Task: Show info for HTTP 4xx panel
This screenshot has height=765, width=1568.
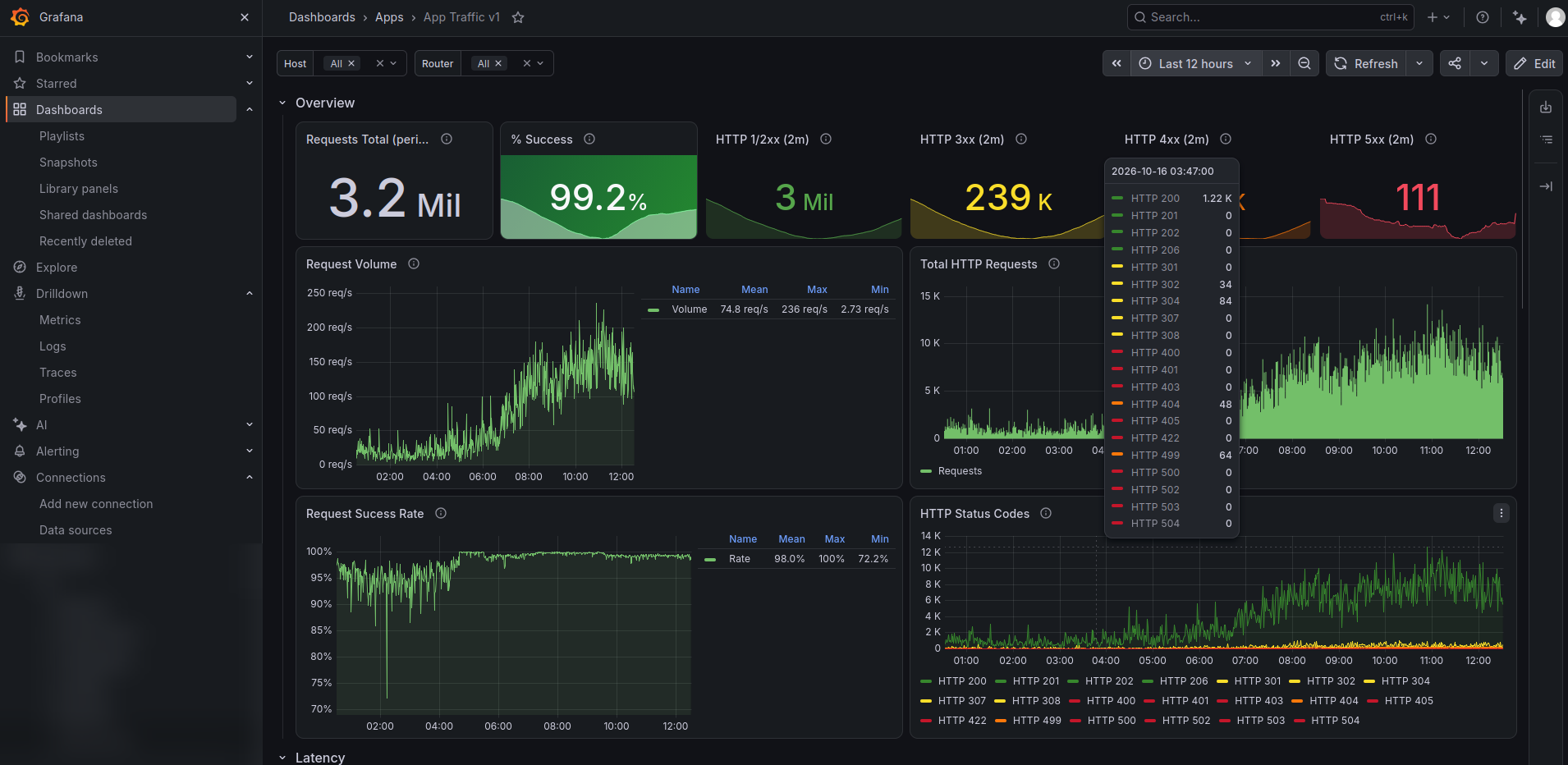Action: pyautogui.click(x=1226, y=139)
